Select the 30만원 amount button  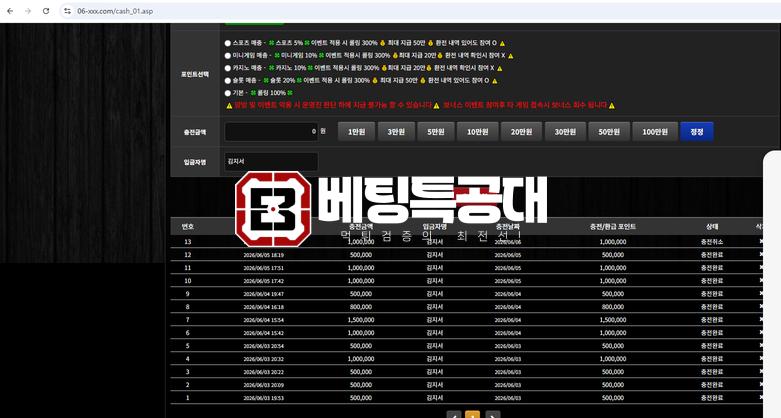(x=565, y=132)
